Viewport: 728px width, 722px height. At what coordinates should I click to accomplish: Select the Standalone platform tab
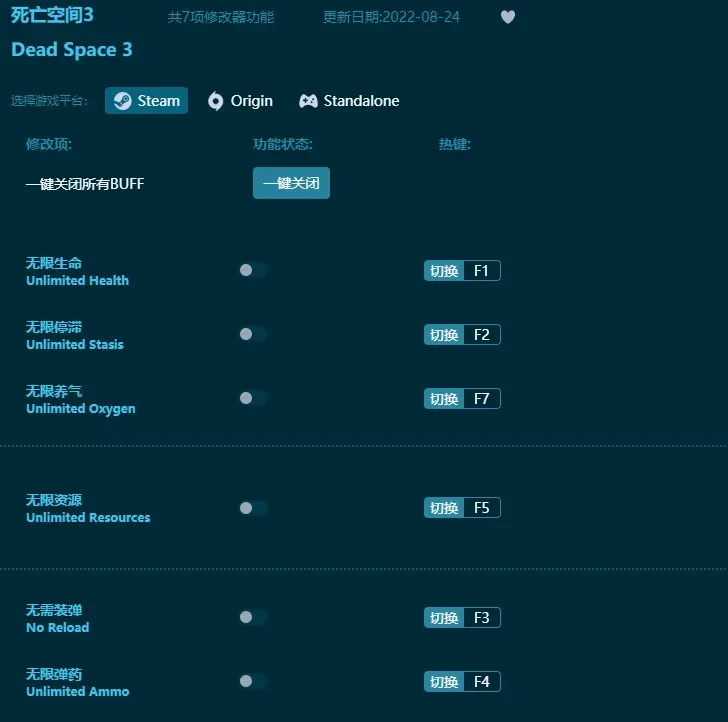(349, 101)
